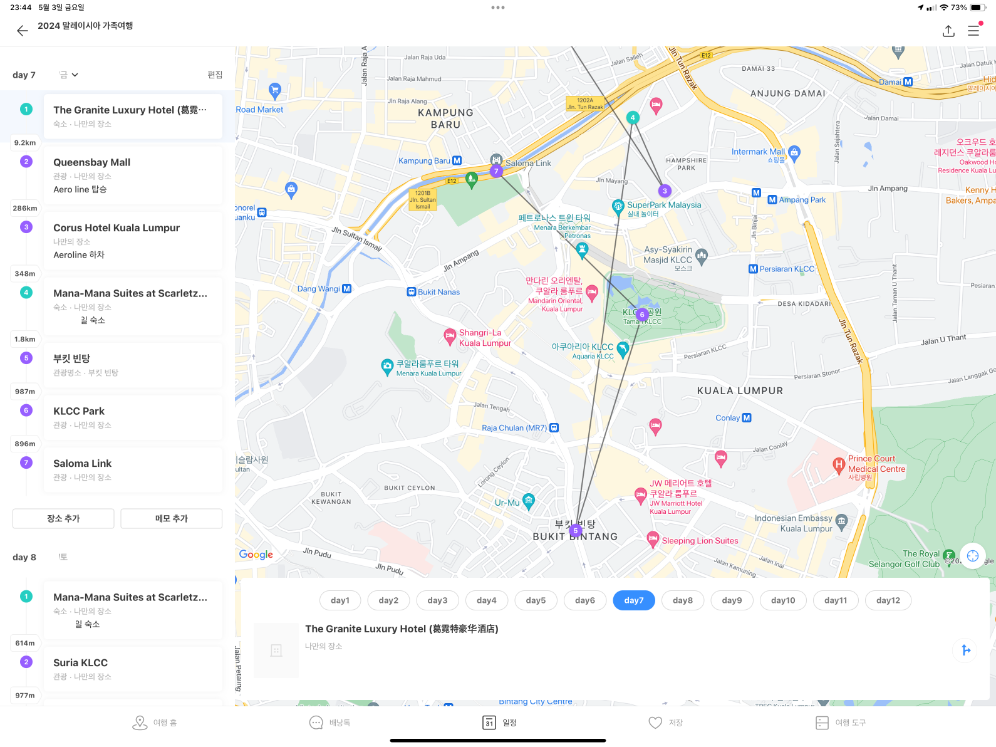
Task: Select the day9 tab
Action: point(732,600)
